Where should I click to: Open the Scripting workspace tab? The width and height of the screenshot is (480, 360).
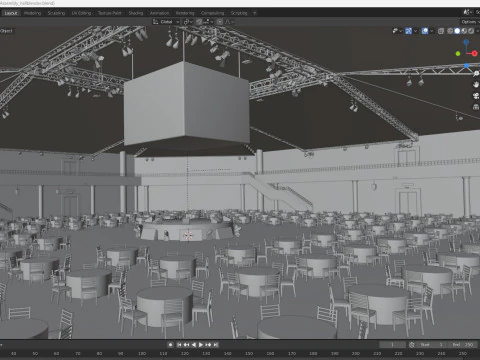pos(239,13)
